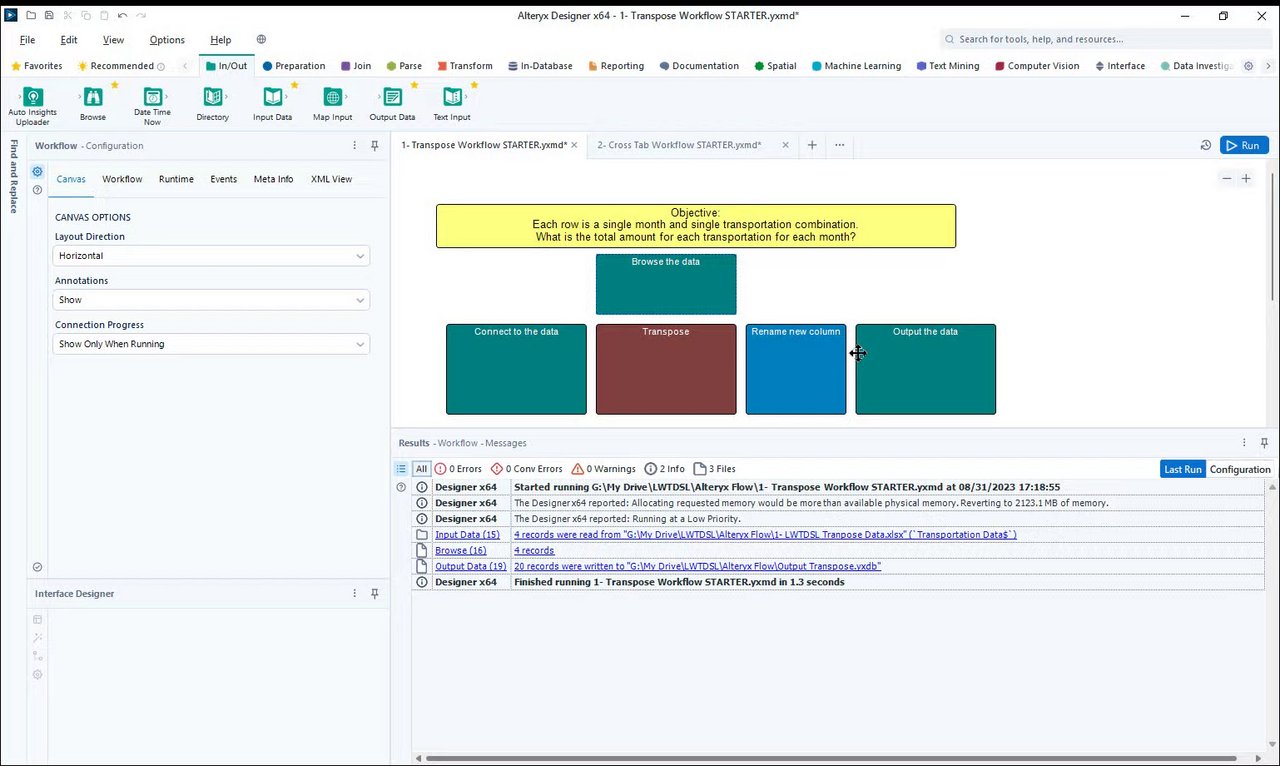Select the Rename new column container
Viewport: 1280px width, 766px height.
pyautogui.click(x=796, y=369)
